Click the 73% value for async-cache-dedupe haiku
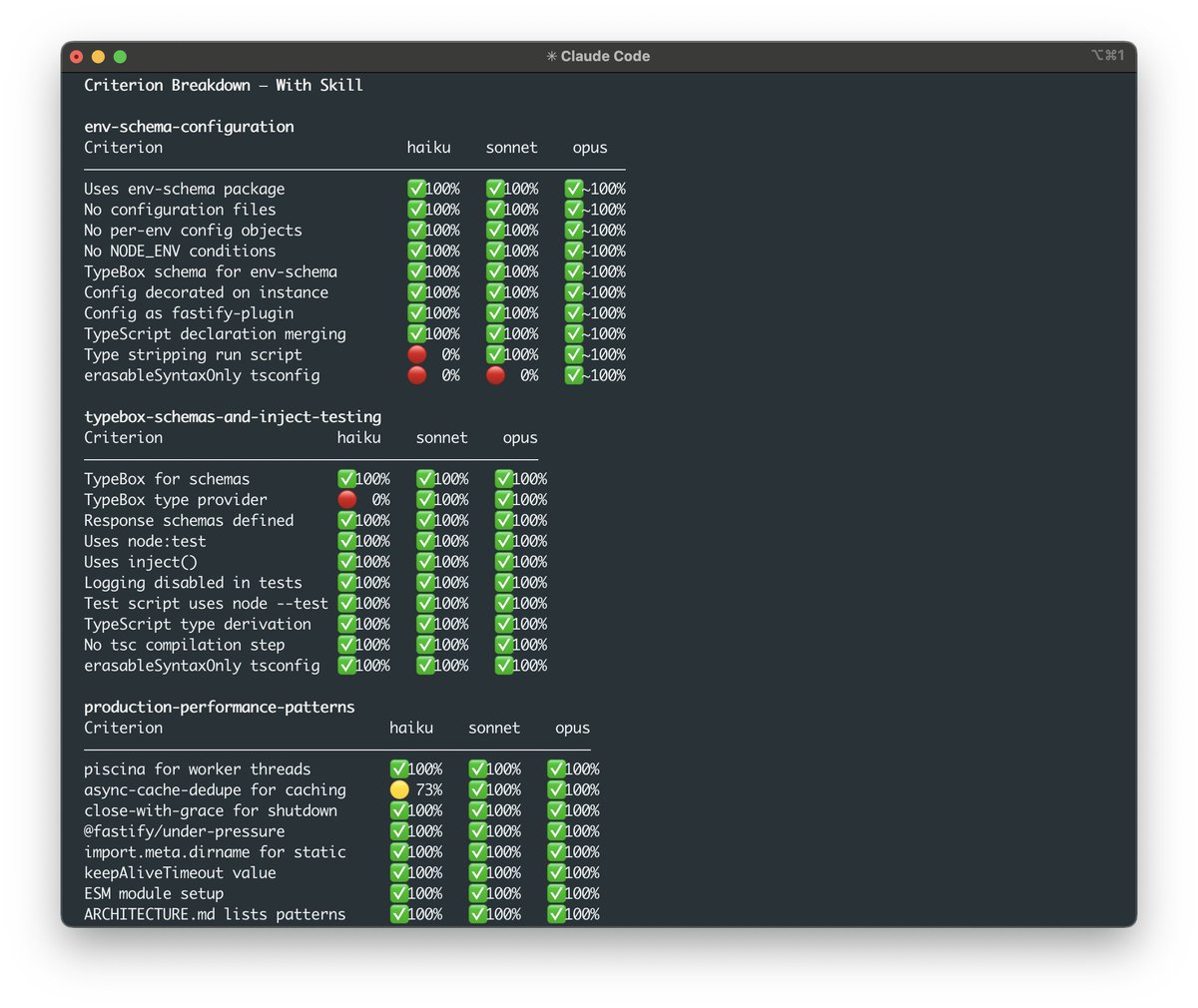This screenshot has height=1008, width=1198. (x=429, y=790)
